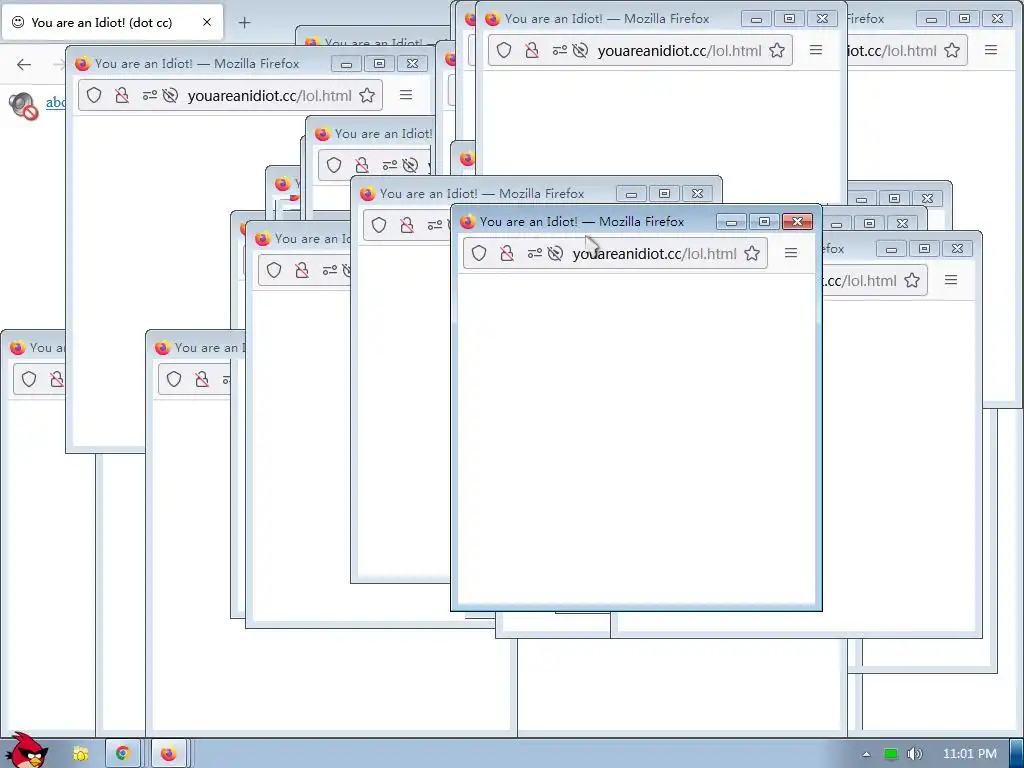Screen dimensions: 1024x768
Task: Click crossed lock in the top-edge popup with full URL
Action: pyautogui.click(x=532, y=50)
